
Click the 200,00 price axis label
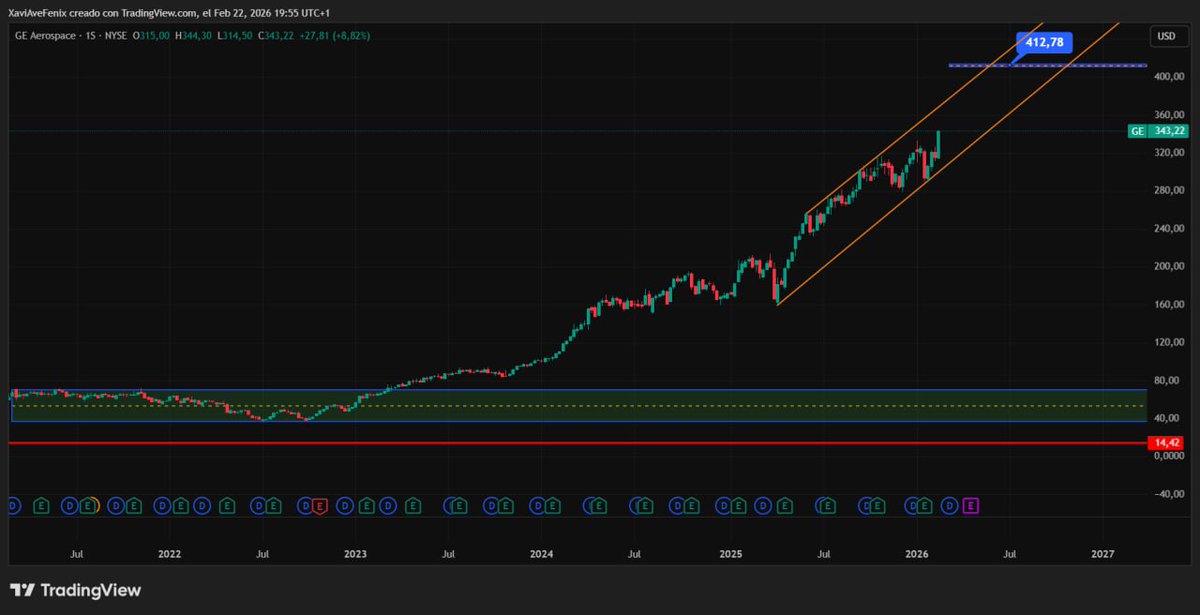[1168, 266]
